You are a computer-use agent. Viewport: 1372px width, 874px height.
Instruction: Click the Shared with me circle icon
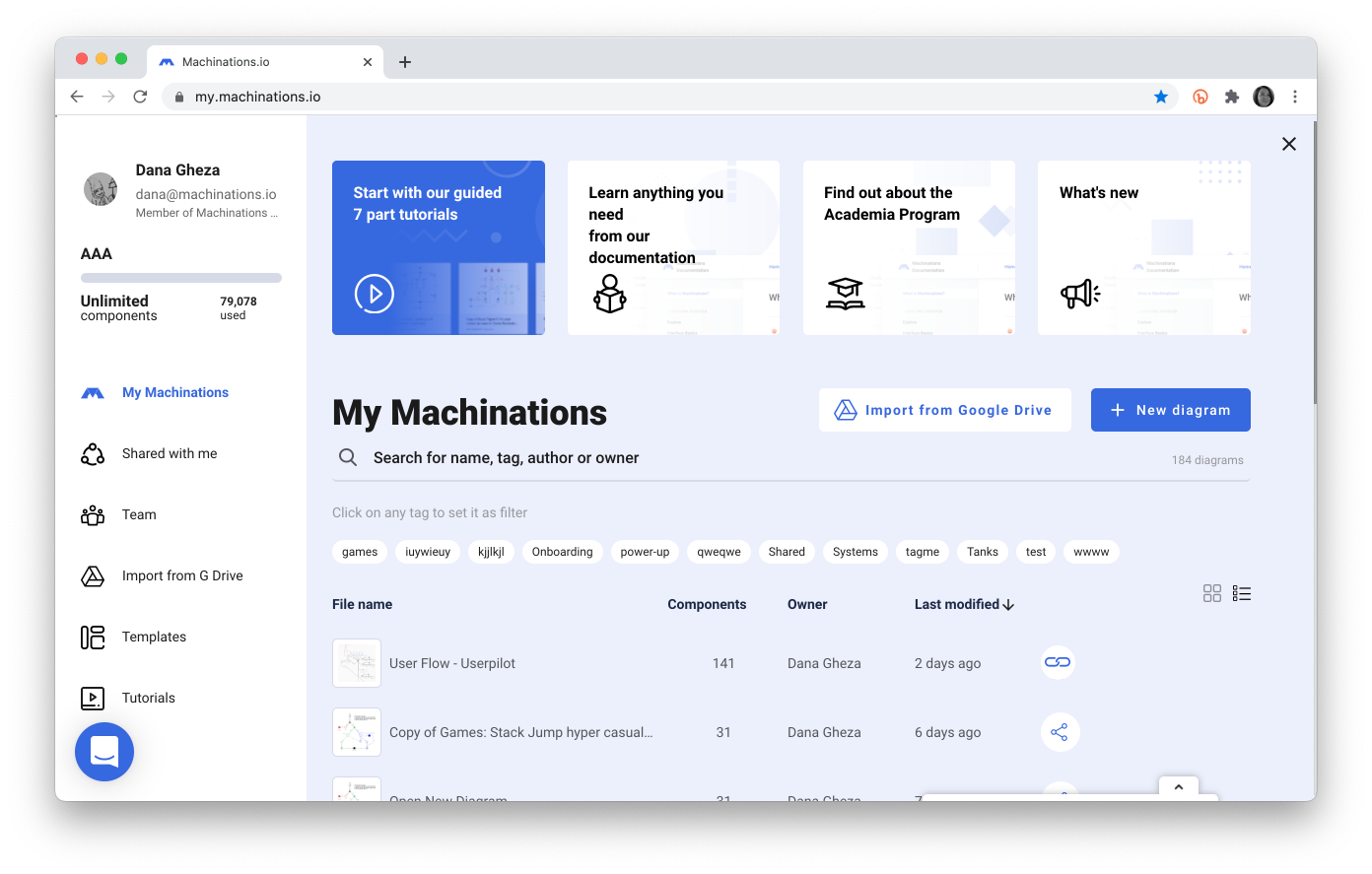pos(93,454)
